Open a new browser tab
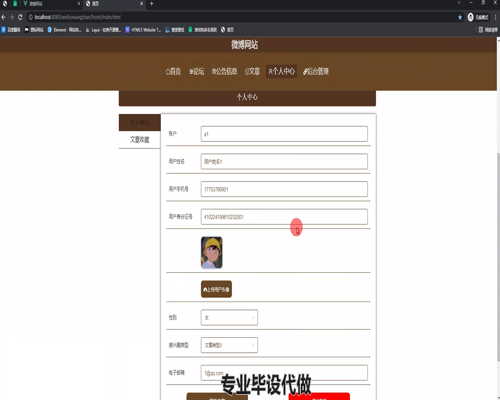Image resolution: width=500 pixels, height=400 pixels. [x=151, y=4]
